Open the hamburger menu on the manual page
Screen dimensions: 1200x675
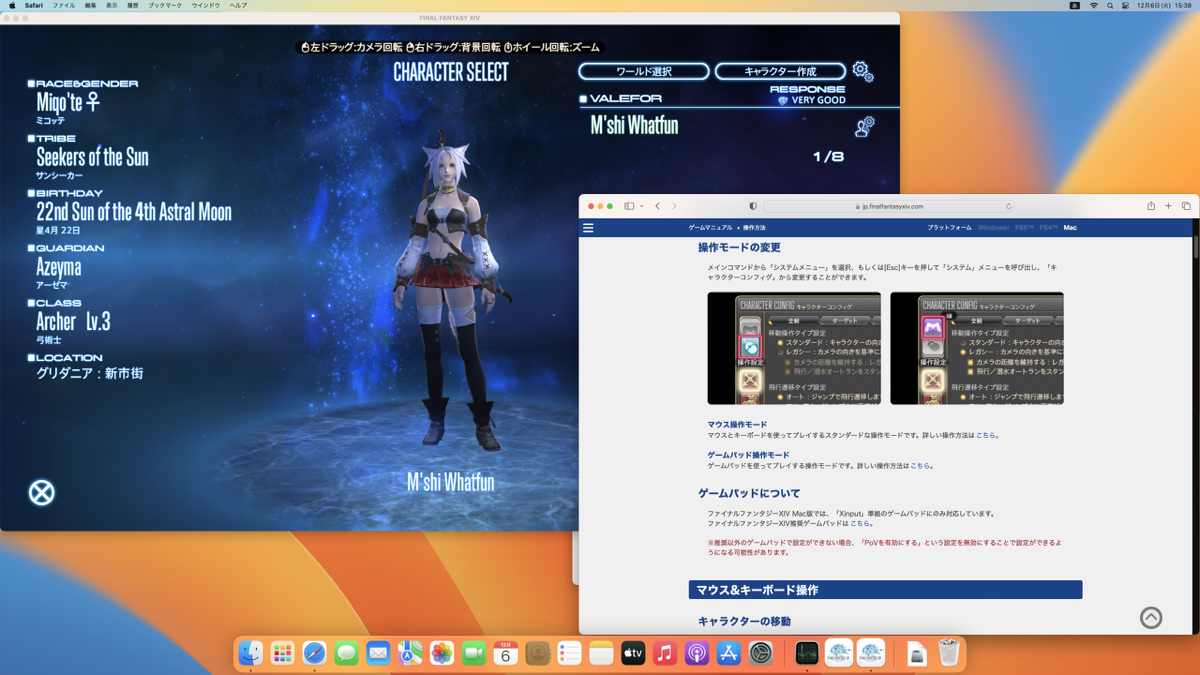tap(588, 228)
